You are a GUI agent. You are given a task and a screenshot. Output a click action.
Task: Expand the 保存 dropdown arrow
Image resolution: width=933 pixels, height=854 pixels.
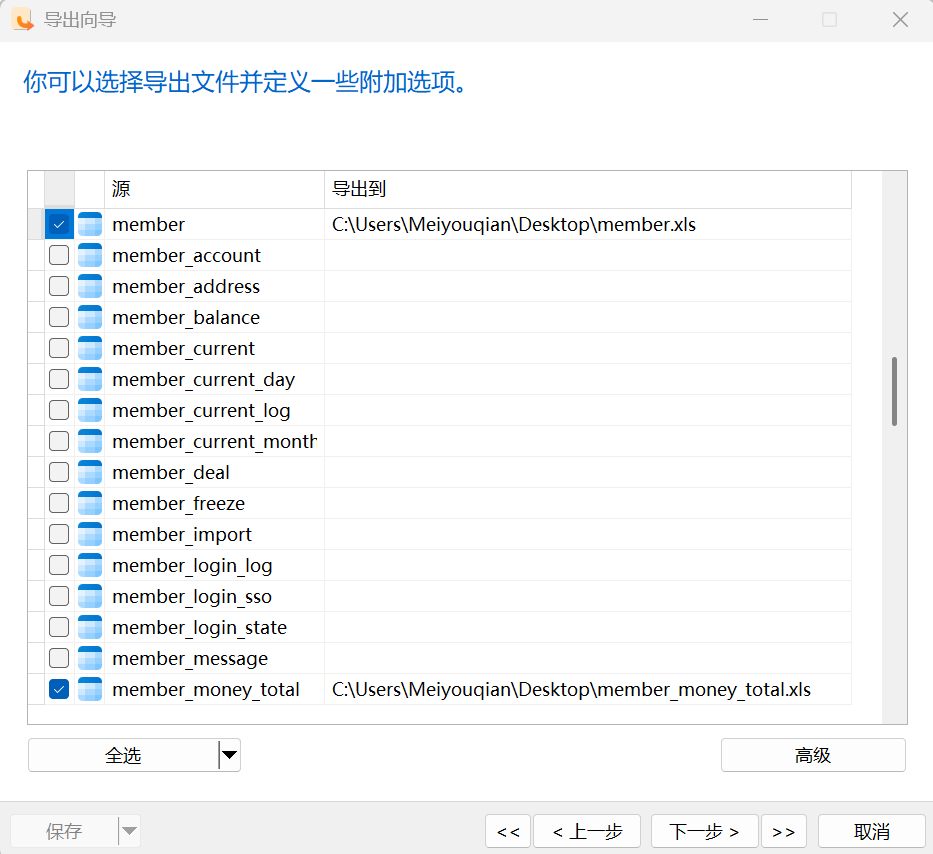tap(129, 831)
